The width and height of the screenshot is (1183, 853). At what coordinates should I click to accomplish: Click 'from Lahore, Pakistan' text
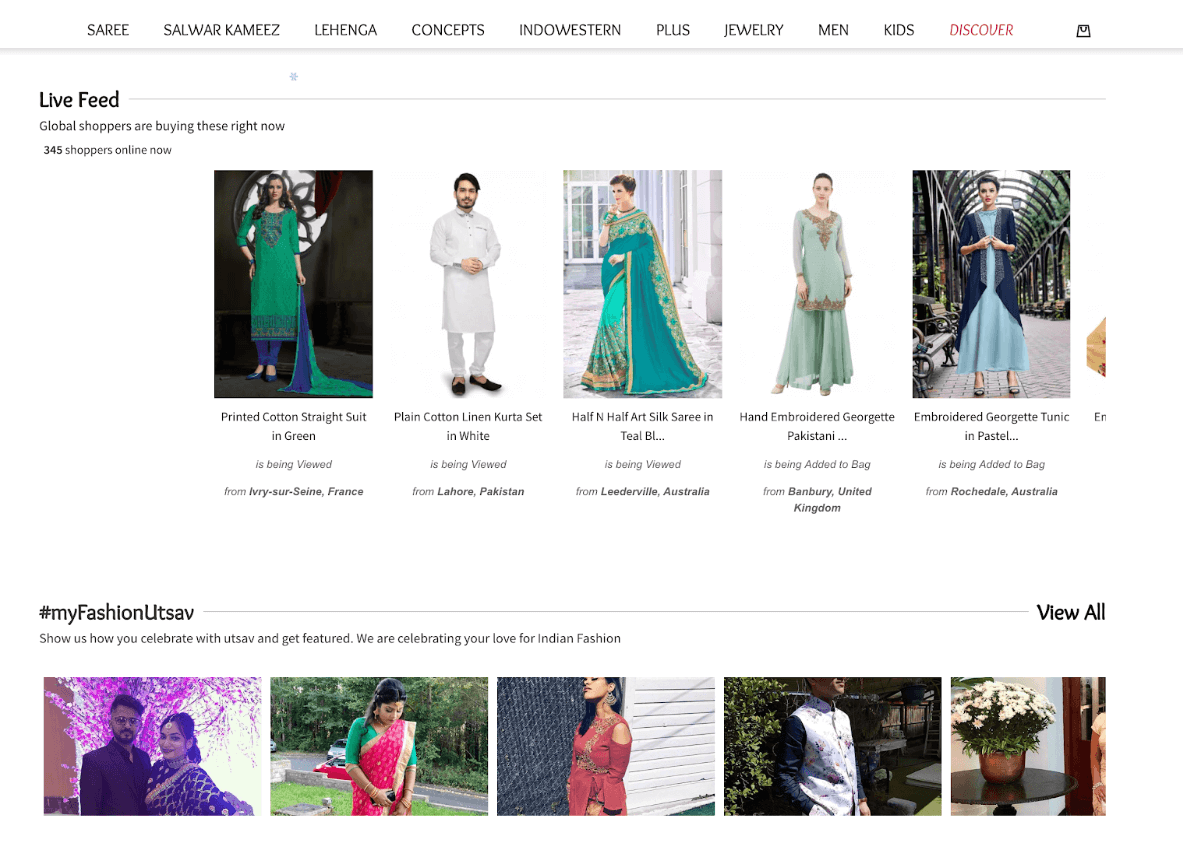click(468, 492)
